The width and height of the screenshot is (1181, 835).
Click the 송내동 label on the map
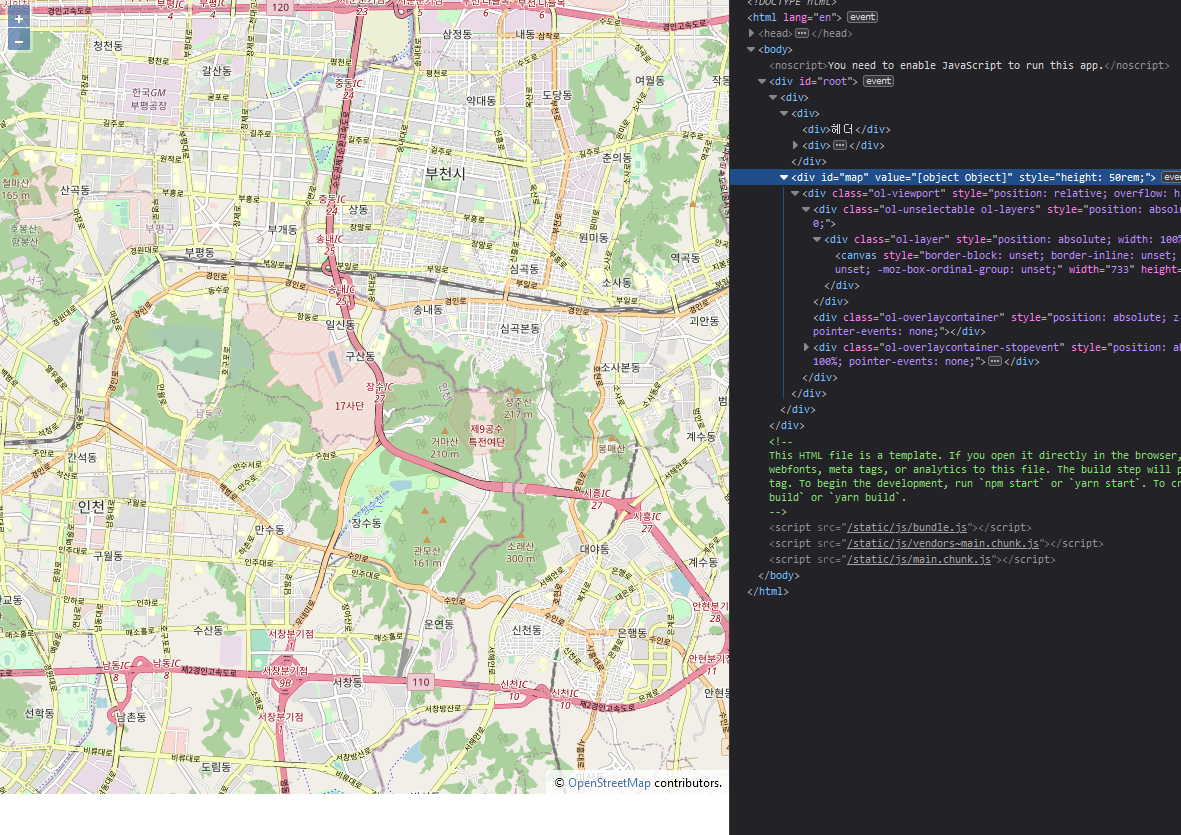tap(427, 309)
